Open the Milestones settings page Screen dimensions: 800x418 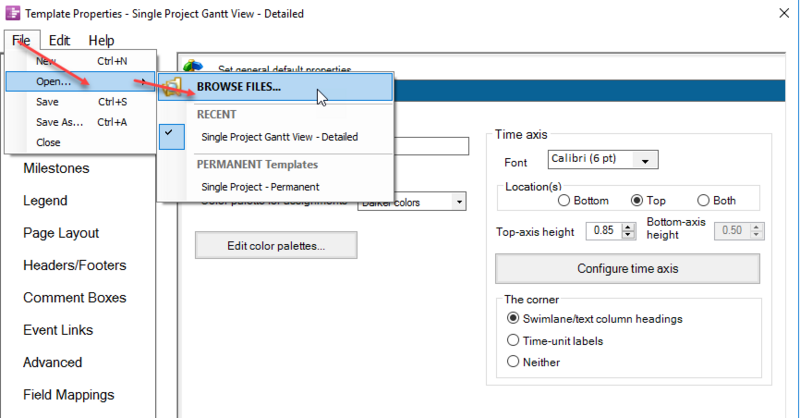pos(56,168)
